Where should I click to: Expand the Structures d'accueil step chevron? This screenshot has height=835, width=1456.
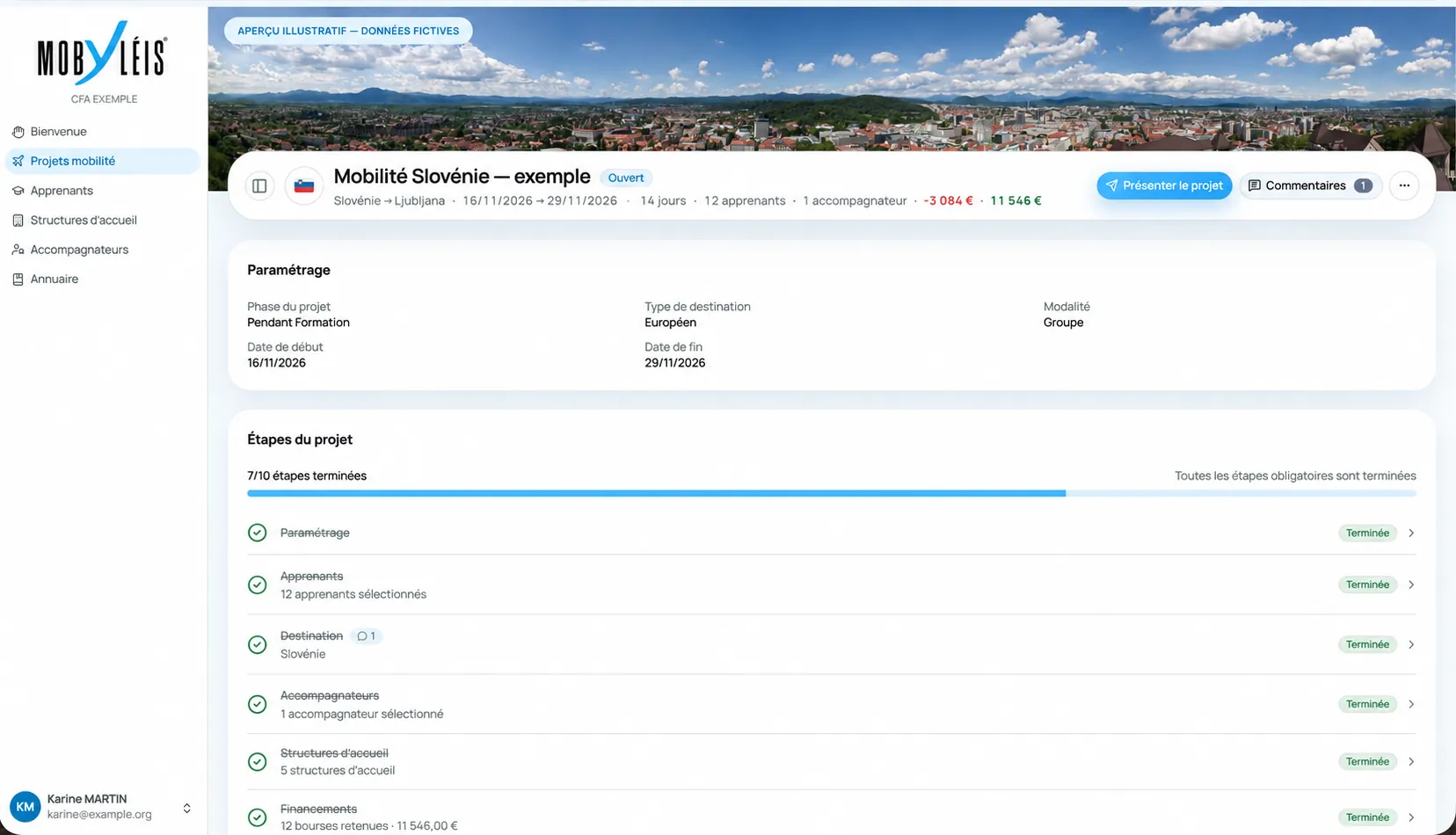pos(1411,762)
